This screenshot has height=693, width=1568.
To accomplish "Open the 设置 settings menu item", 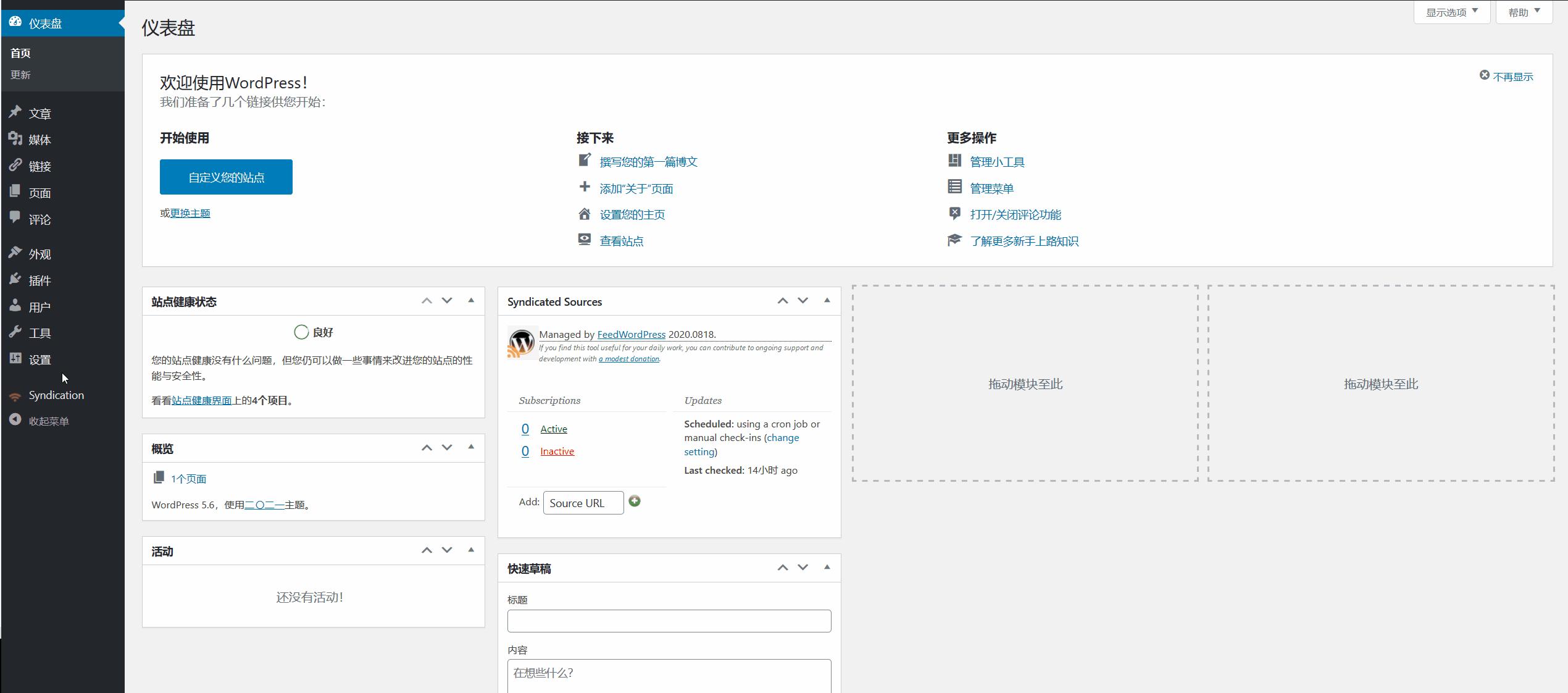I will click(x=40, y=359).
